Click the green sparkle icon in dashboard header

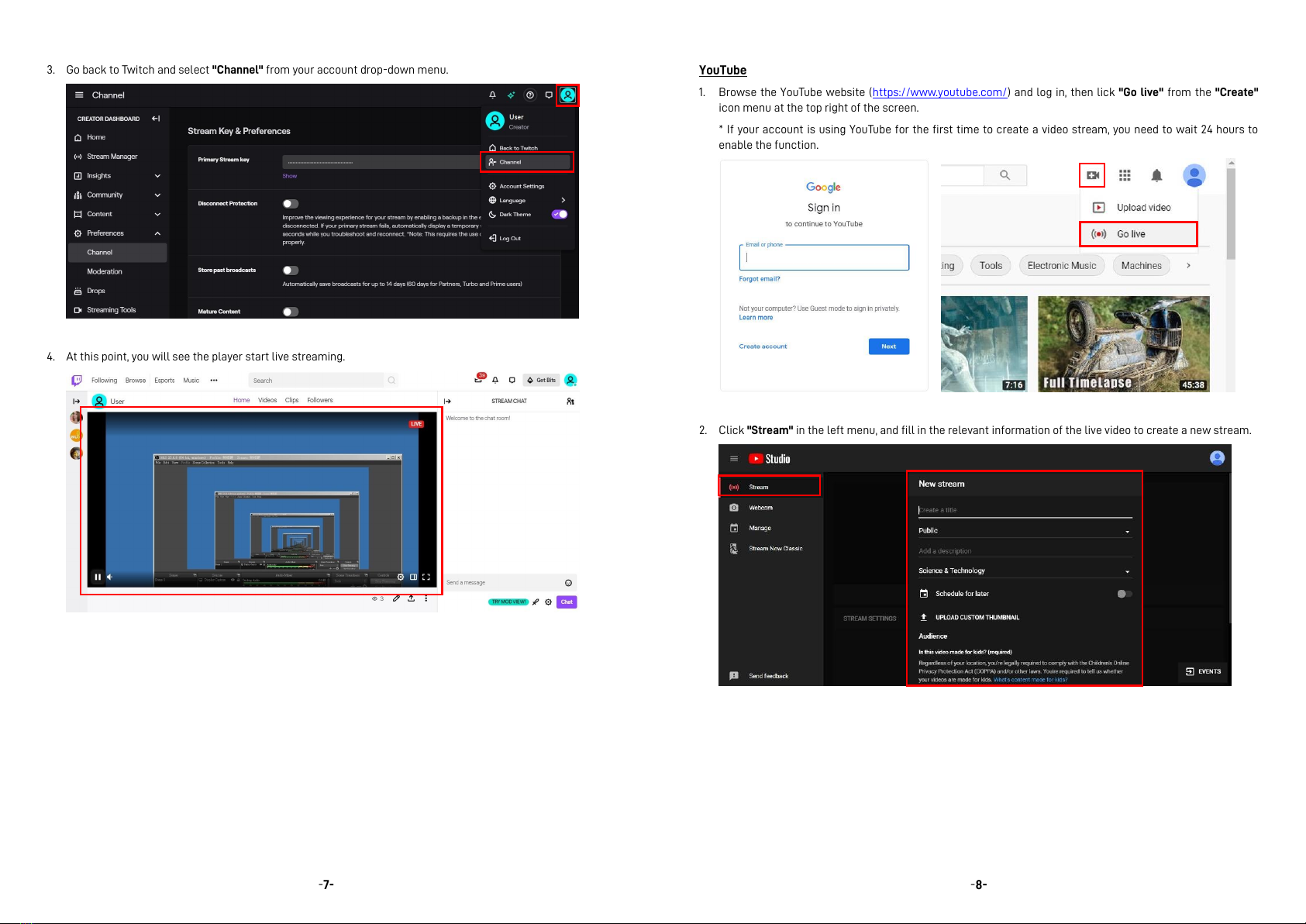pyautogui.click(x=511, y=95)
